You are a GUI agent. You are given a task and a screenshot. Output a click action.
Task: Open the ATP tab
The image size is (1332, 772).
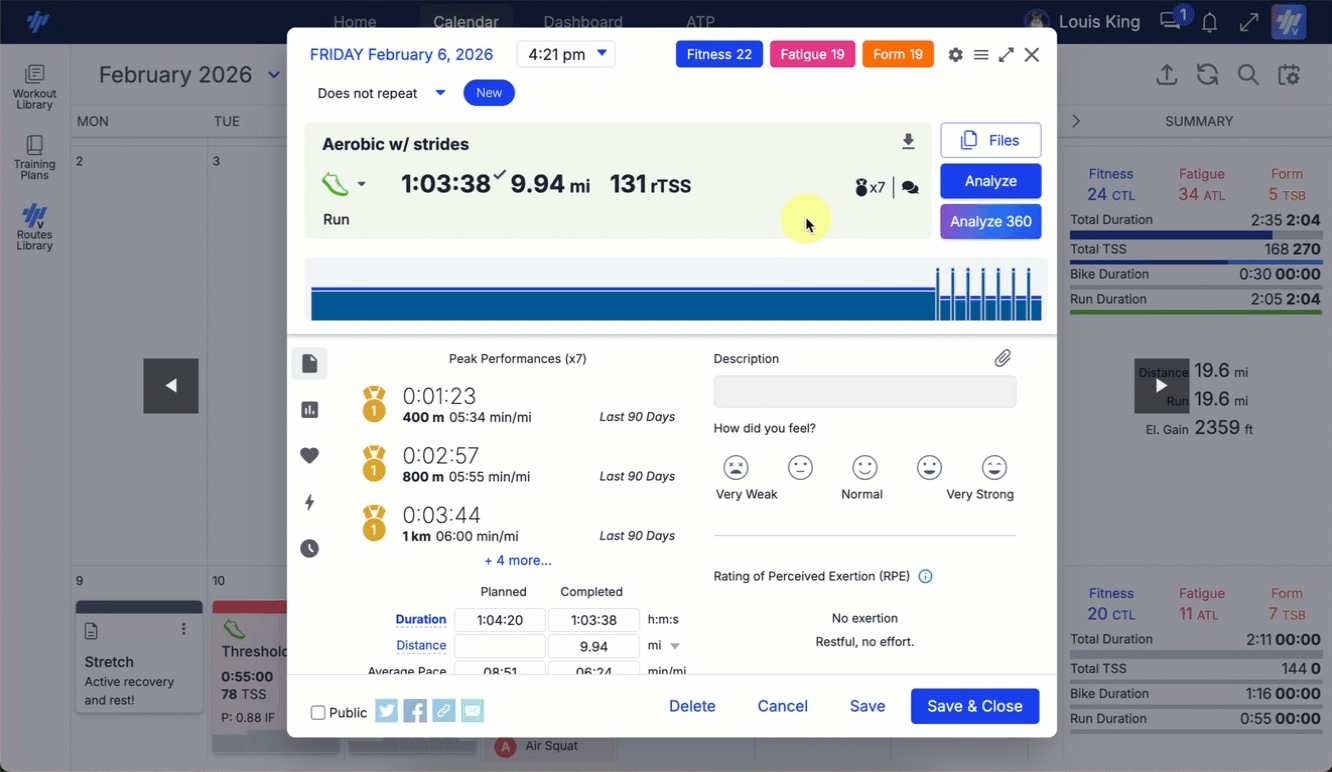pos(700,21)
